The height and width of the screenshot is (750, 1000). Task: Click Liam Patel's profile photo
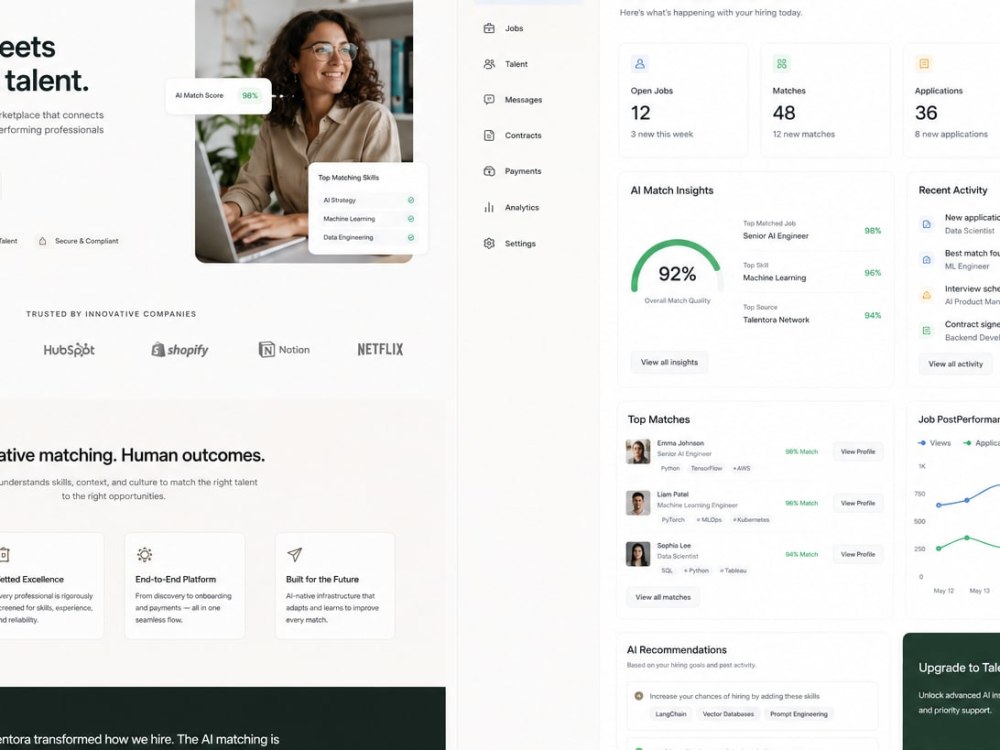(638, 503)
